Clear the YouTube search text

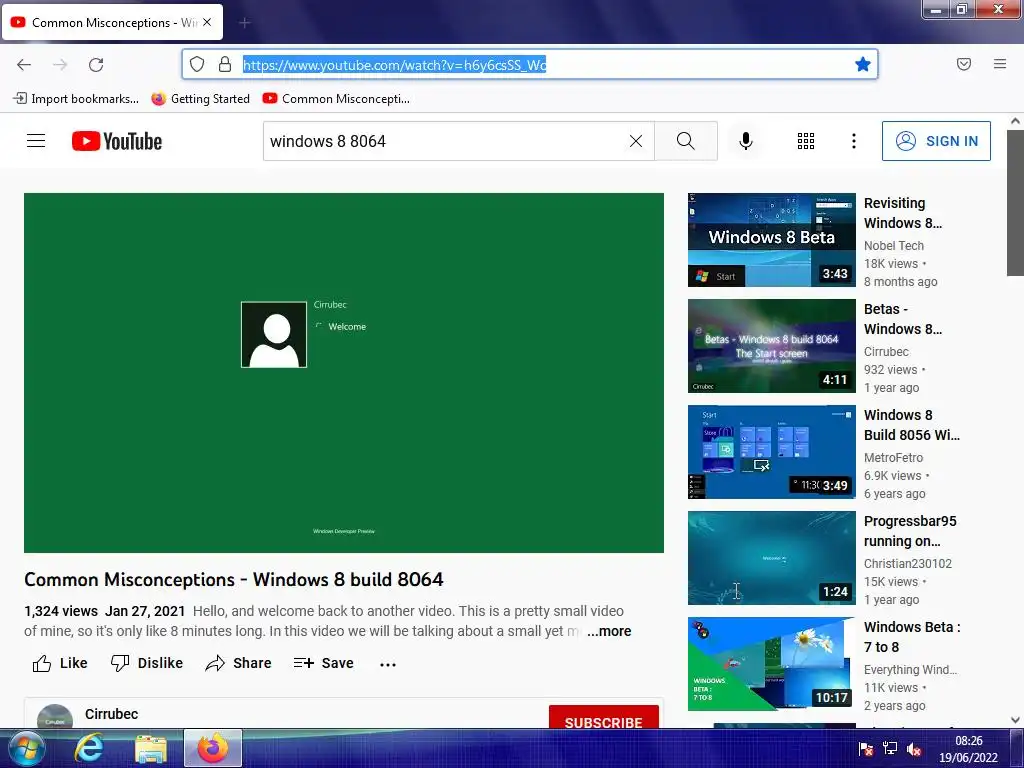635,141
